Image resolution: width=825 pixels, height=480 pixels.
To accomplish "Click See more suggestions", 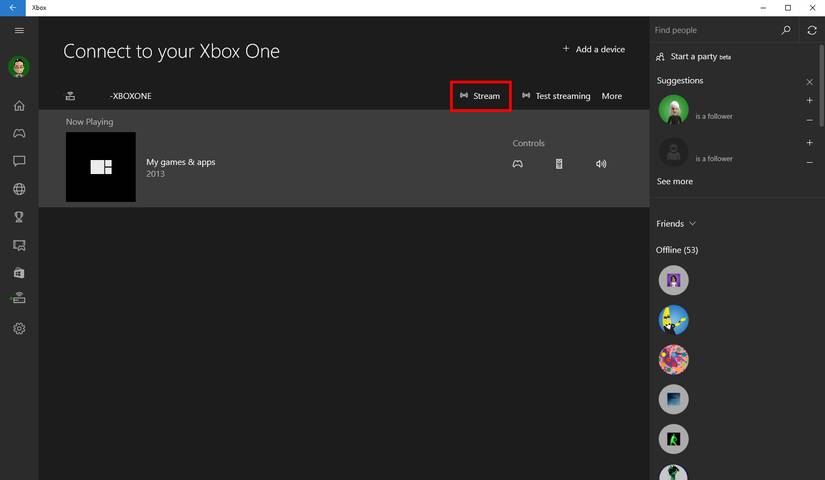I will [675, 181].
